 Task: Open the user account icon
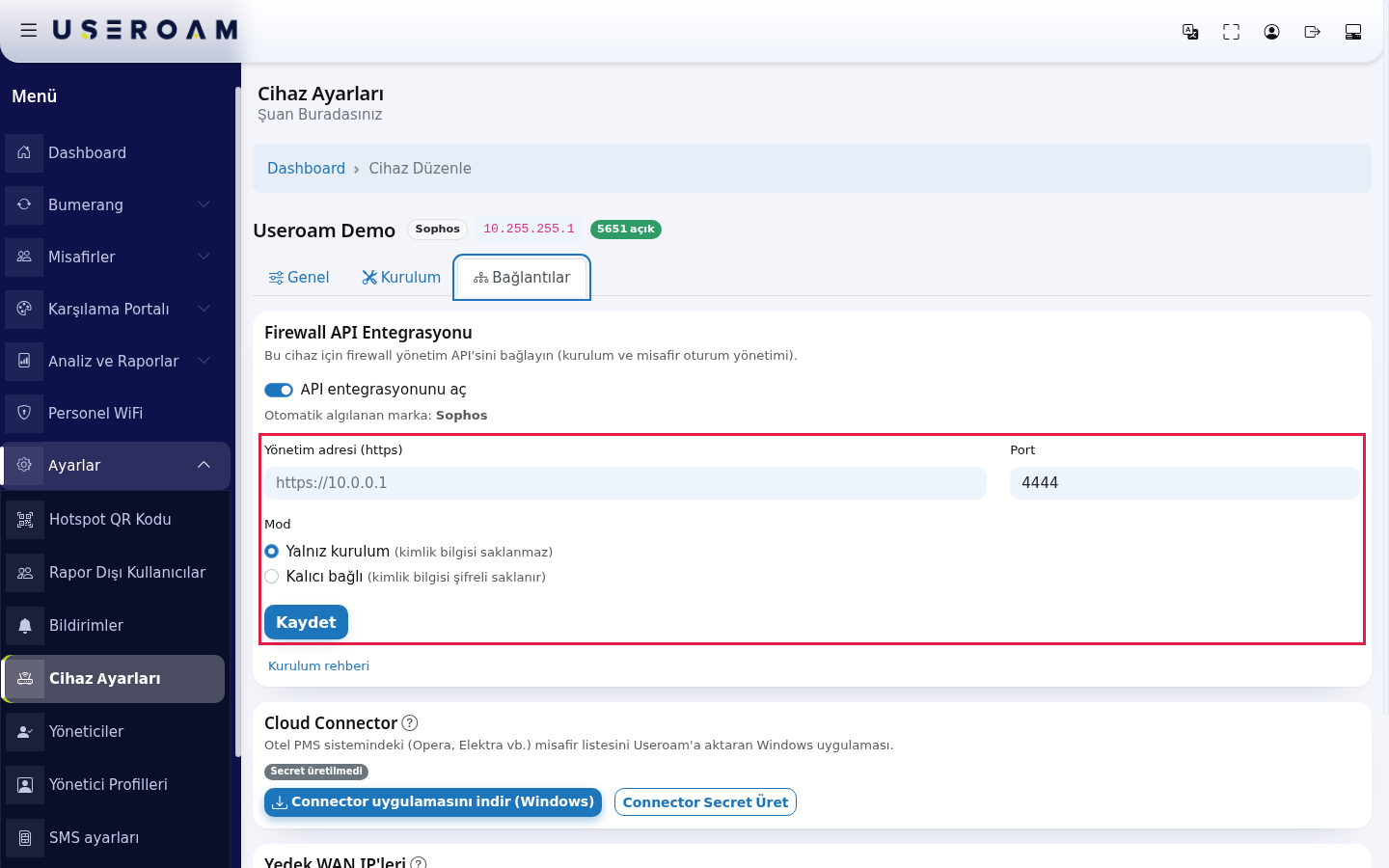point(1271,32)
